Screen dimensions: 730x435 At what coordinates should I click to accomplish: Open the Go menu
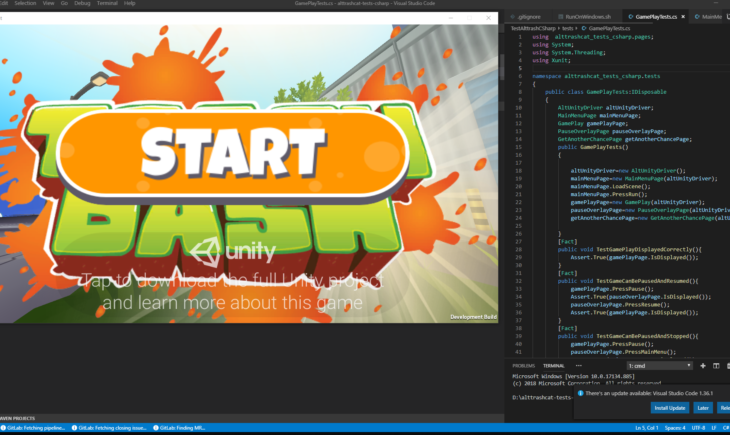coord(64,3)
